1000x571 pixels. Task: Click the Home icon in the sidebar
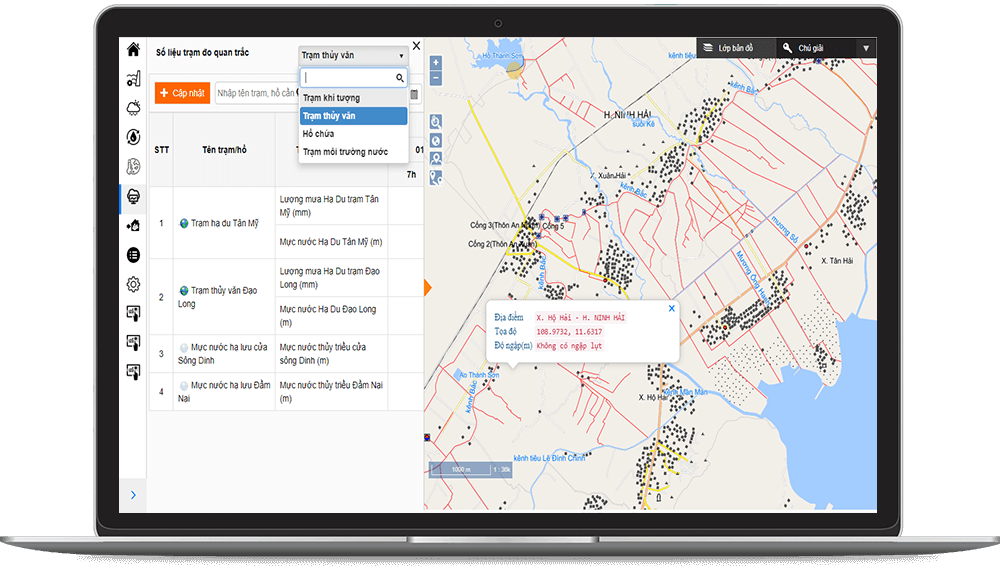click(x=133, y=50)
